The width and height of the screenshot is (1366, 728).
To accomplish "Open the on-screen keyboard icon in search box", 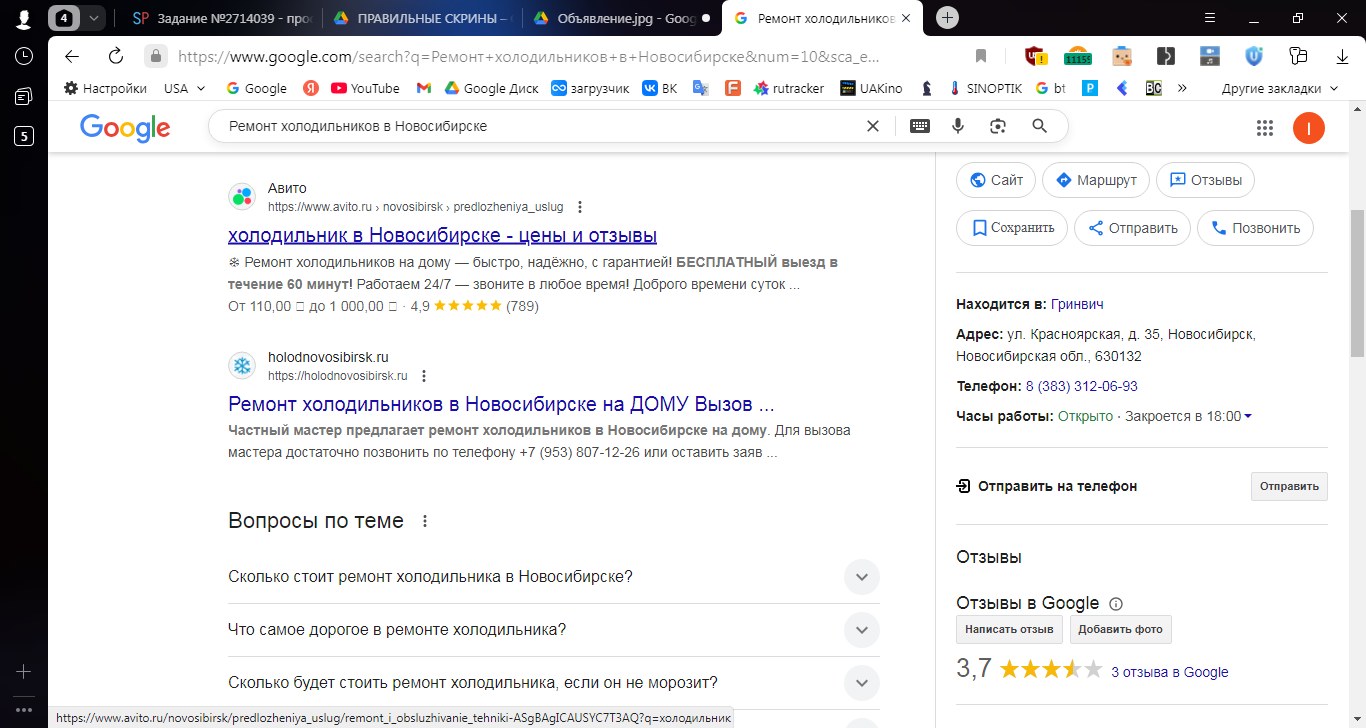I will 919,126.
